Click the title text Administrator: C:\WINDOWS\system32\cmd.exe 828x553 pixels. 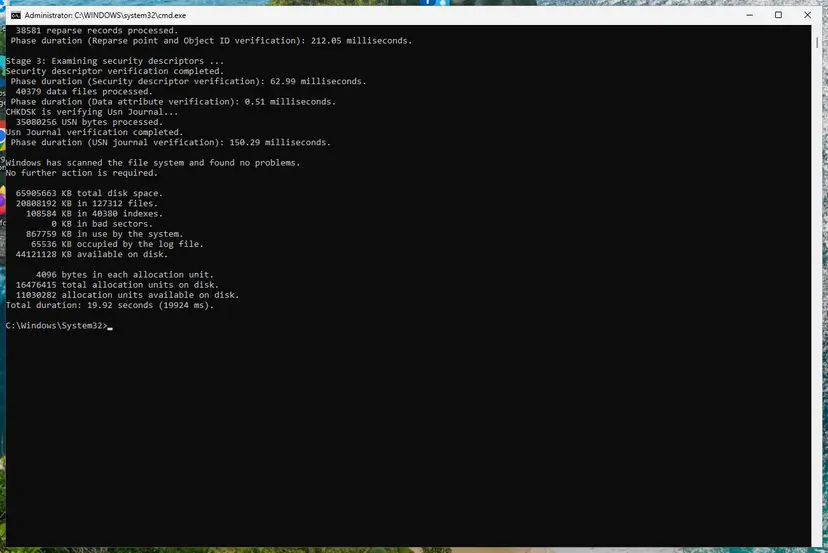[105, 15]
